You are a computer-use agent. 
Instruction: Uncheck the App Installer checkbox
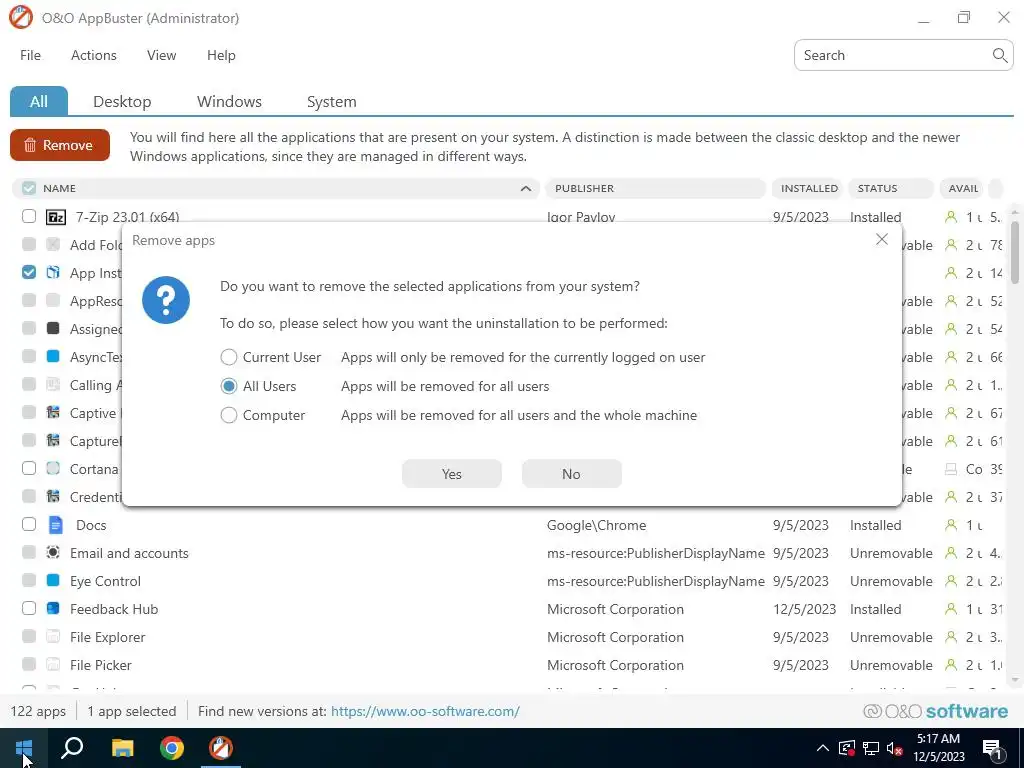[29, 272]
